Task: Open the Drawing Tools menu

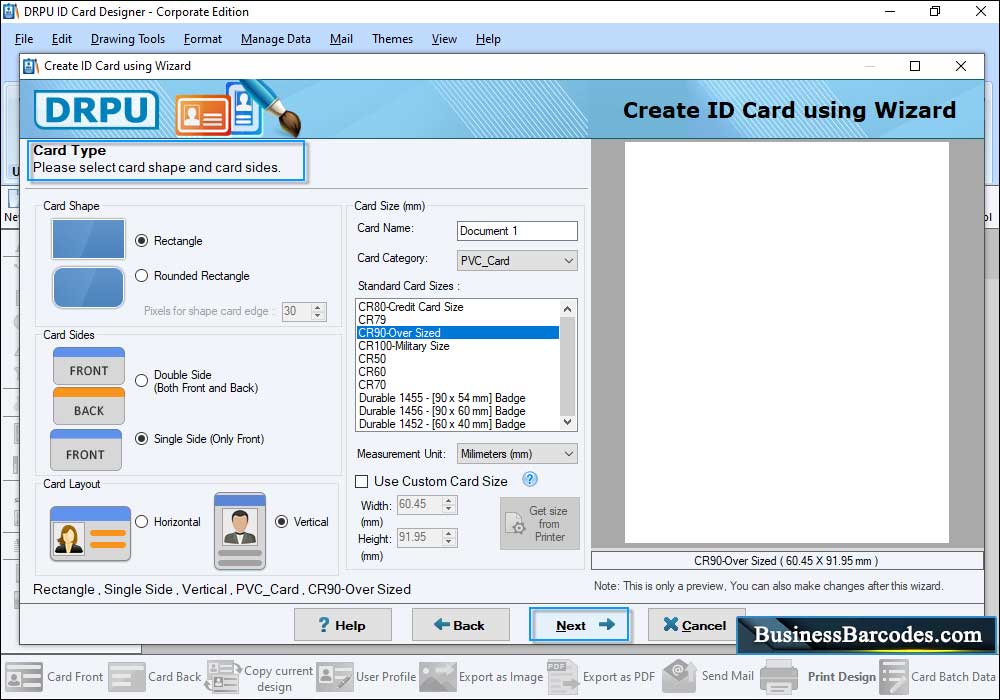Action: pos(128,39)
